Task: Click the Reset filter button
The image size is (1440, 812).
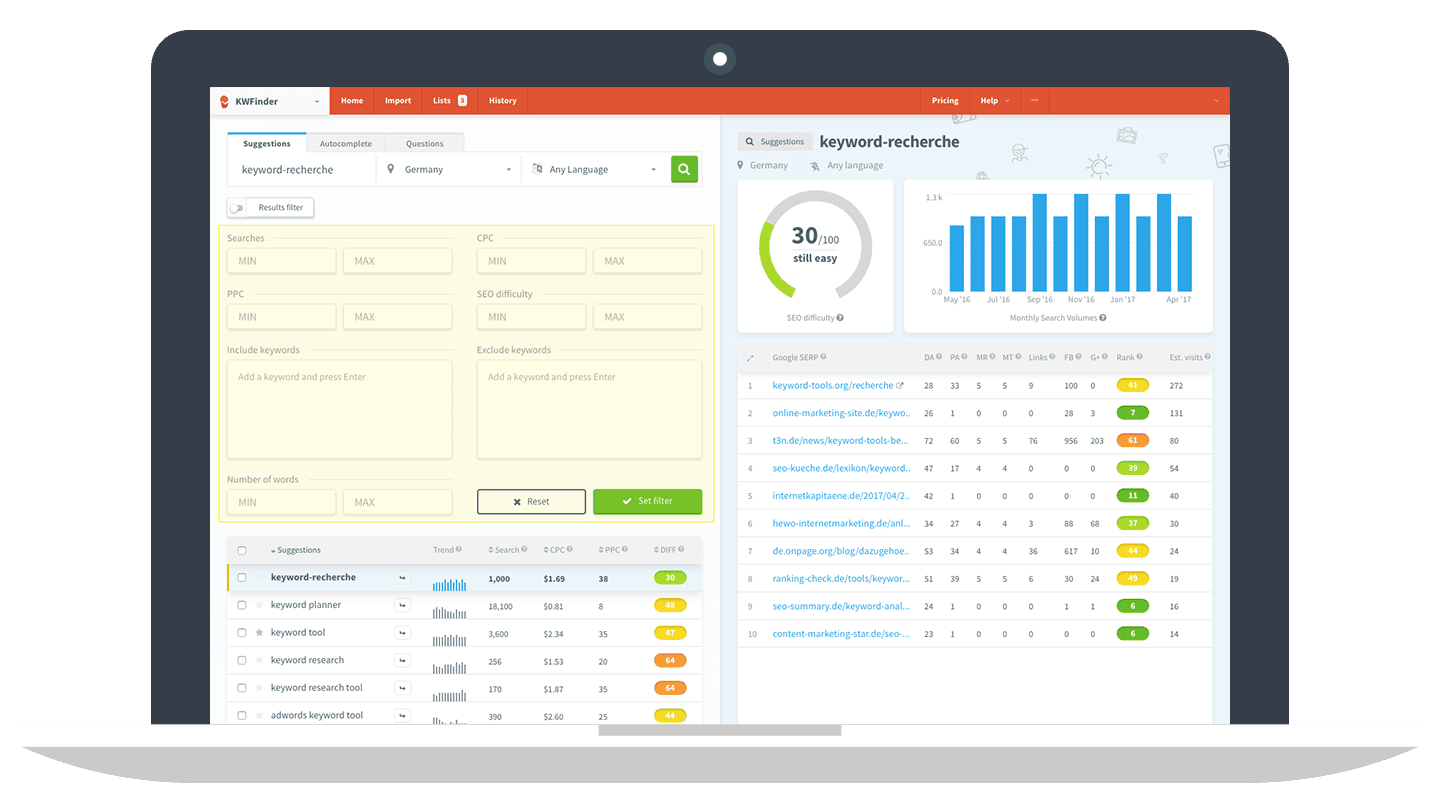Action: (x=531, y=501)
